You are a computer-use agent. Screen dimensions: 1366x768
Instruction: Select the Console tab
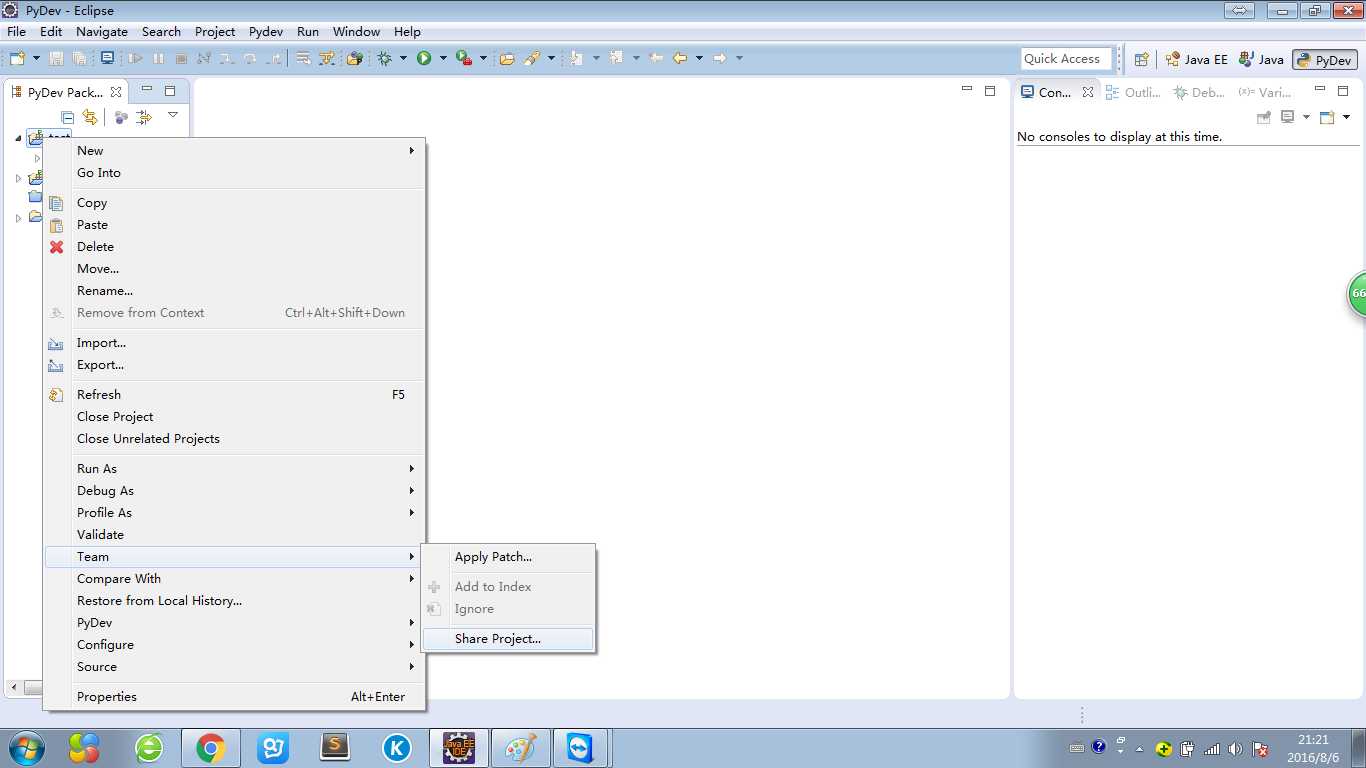(x=1057, y=92)
